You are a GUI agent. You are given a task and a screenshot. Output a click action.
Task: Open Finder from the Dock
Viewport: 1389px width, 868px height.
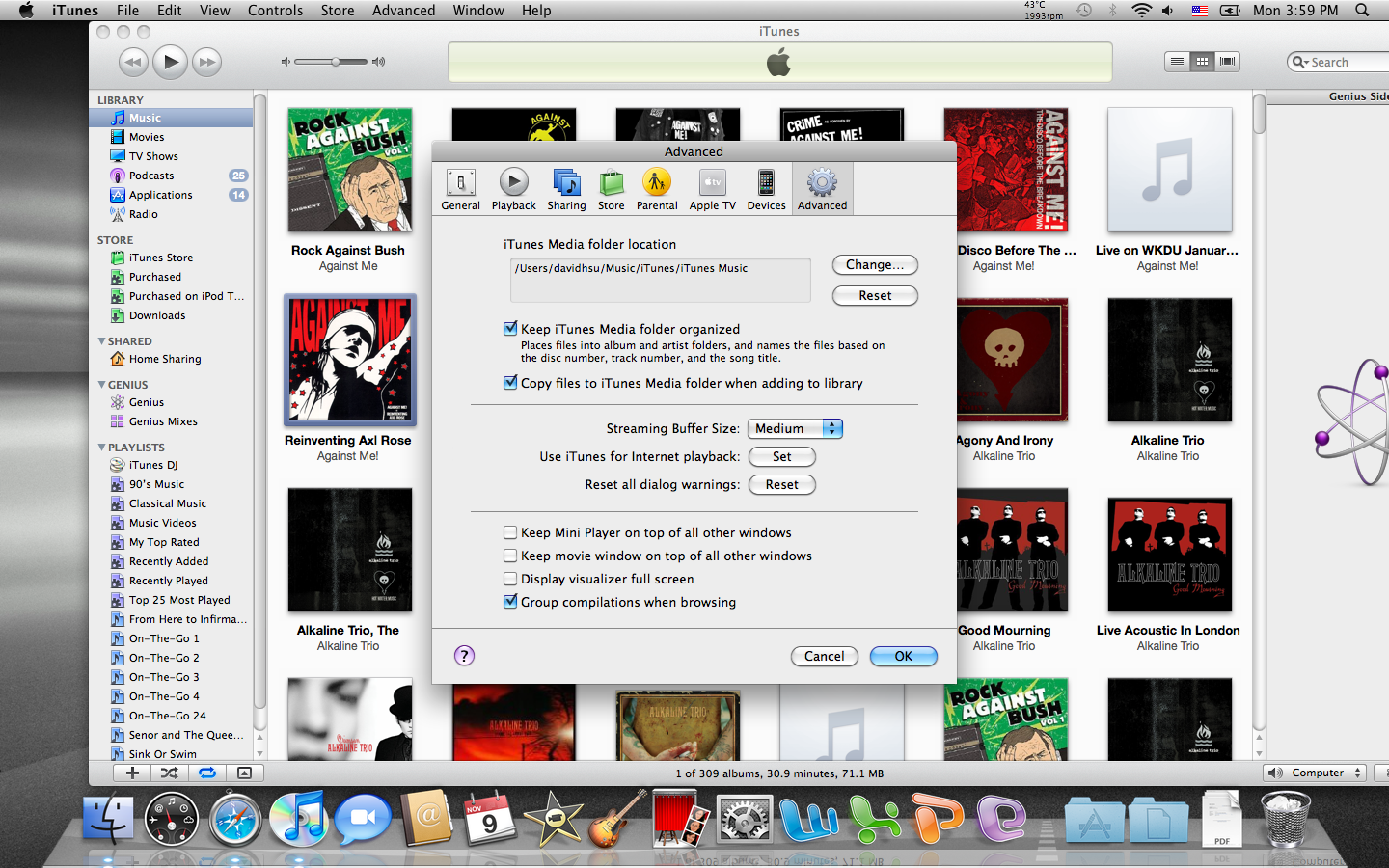coord(108,820)
